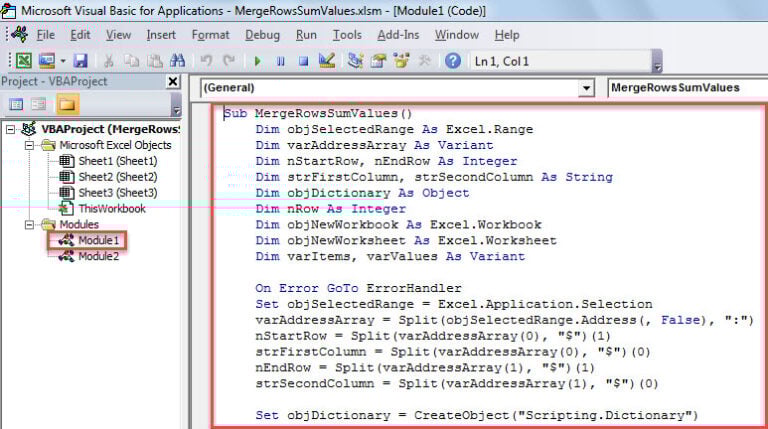Click the View Code icon in Project panel

click(16, 104)
